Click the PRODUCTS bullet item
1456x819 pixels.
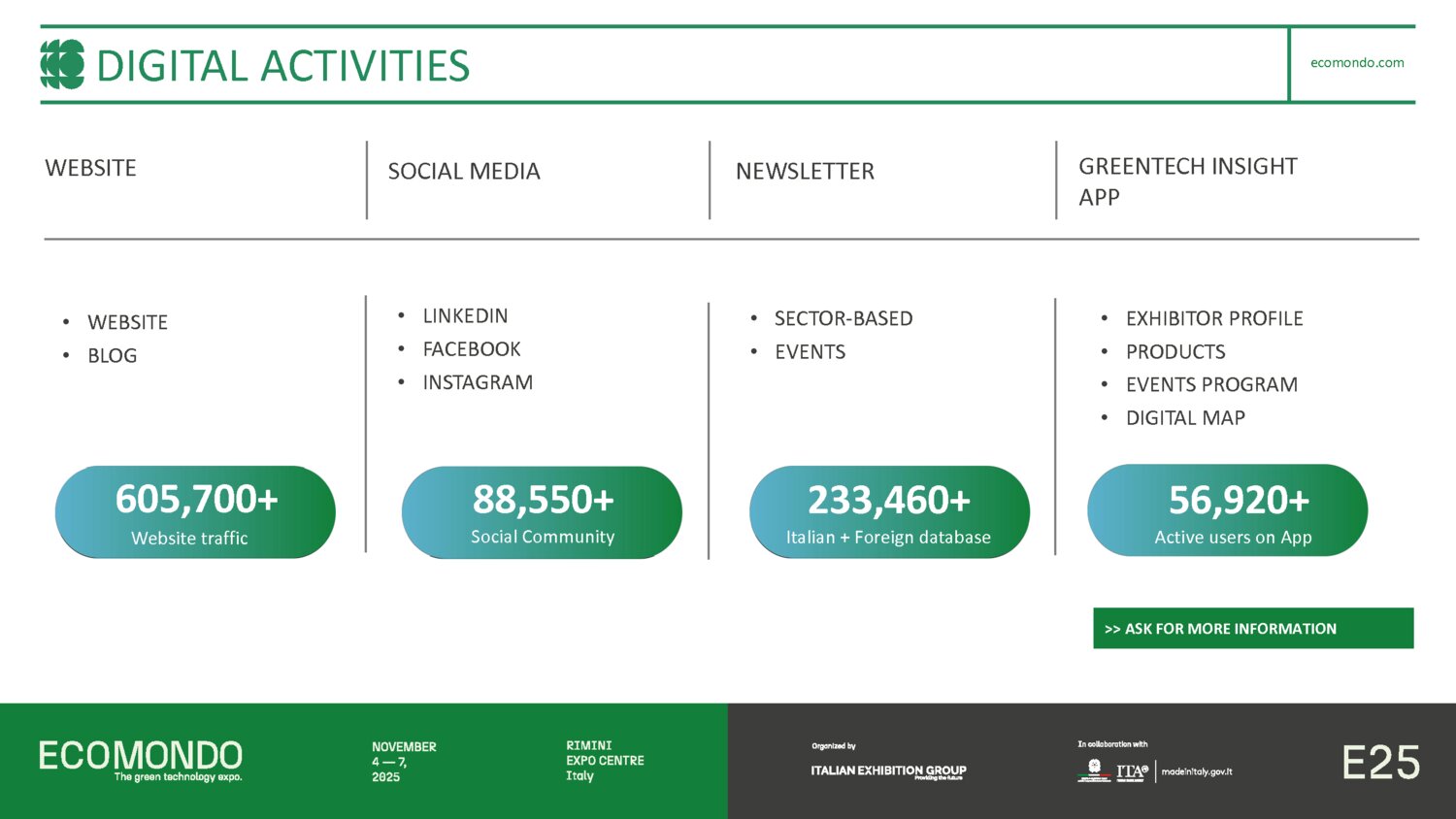pos(1175,352)
